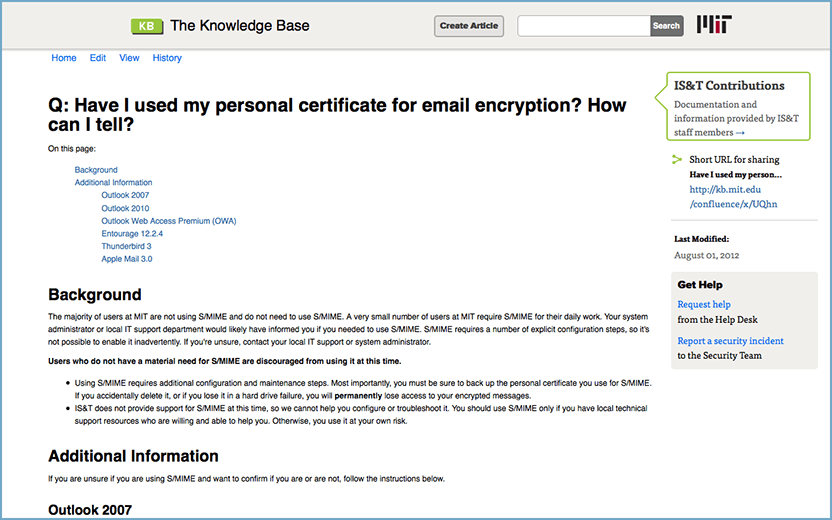The height and width of the screenshot is (520, 832).
Task: Open Report a security incident link
Action: (730, 341)
